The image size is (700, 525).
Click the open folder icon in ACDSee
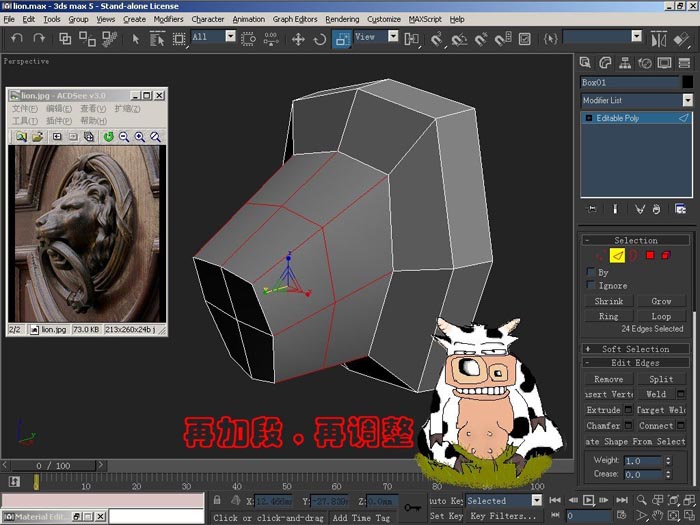(x=38, y=137)
